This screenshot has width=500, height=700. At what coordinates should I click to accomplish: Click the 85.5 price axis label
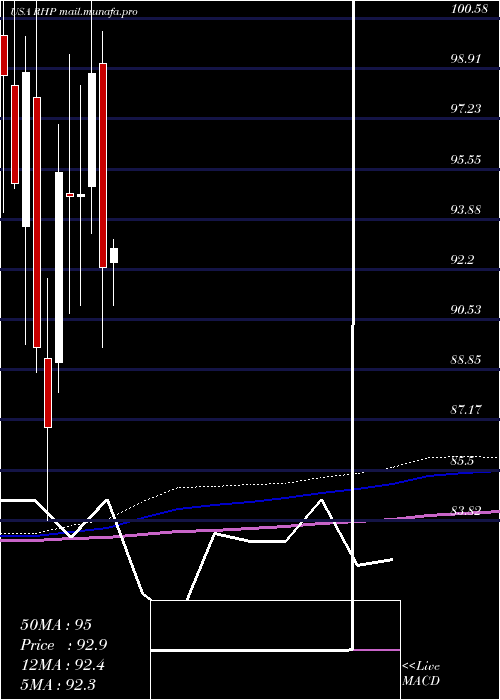point(462,461)
